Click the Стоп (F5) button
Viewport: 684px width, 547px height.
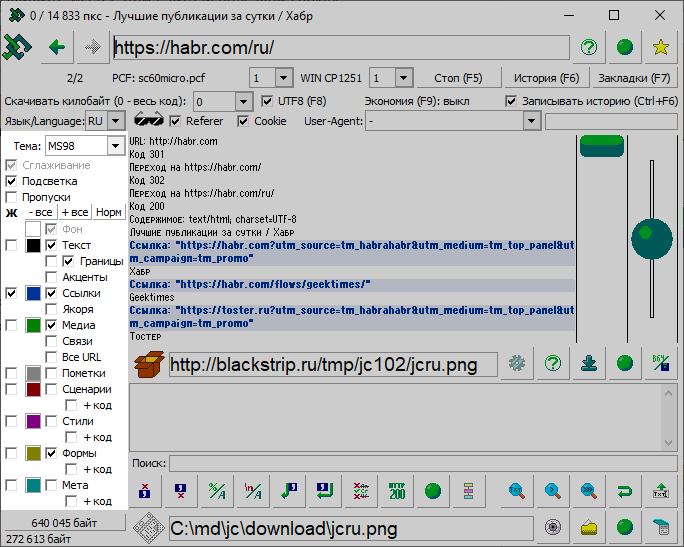click(x=458, y=78)
